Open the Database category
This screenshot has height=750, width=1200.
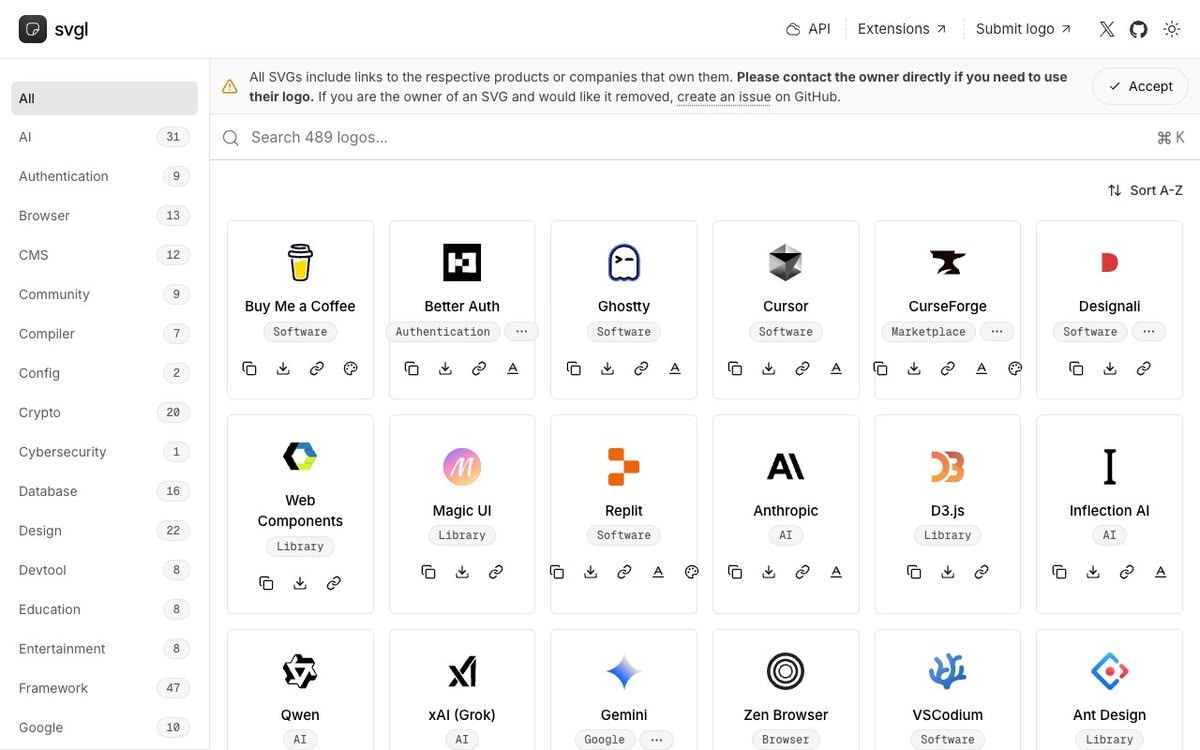[104, 491]
